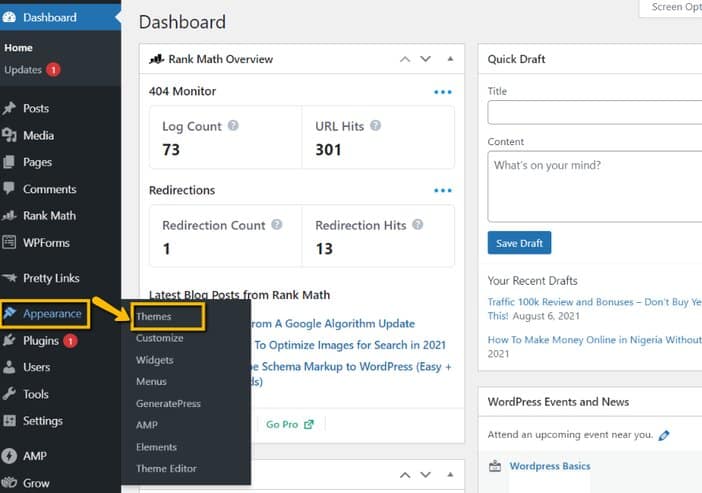This screenshot has width=702, height=493.
Task: Open Google Algorithm Update blog post
Action: coord(333,324)
